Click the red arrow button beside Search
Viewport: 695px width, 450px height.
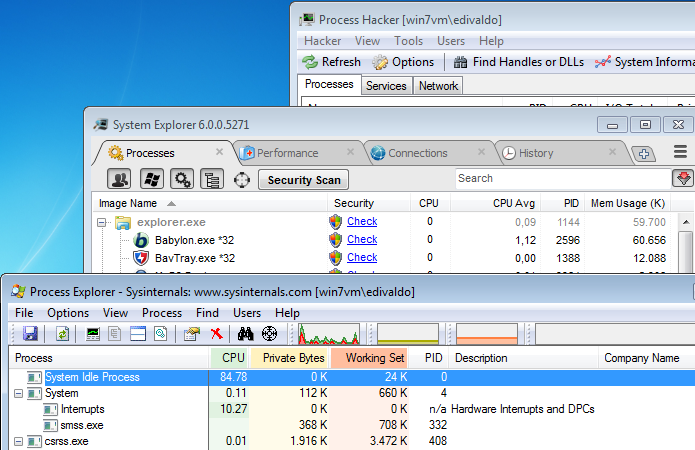tap(683, 178)
